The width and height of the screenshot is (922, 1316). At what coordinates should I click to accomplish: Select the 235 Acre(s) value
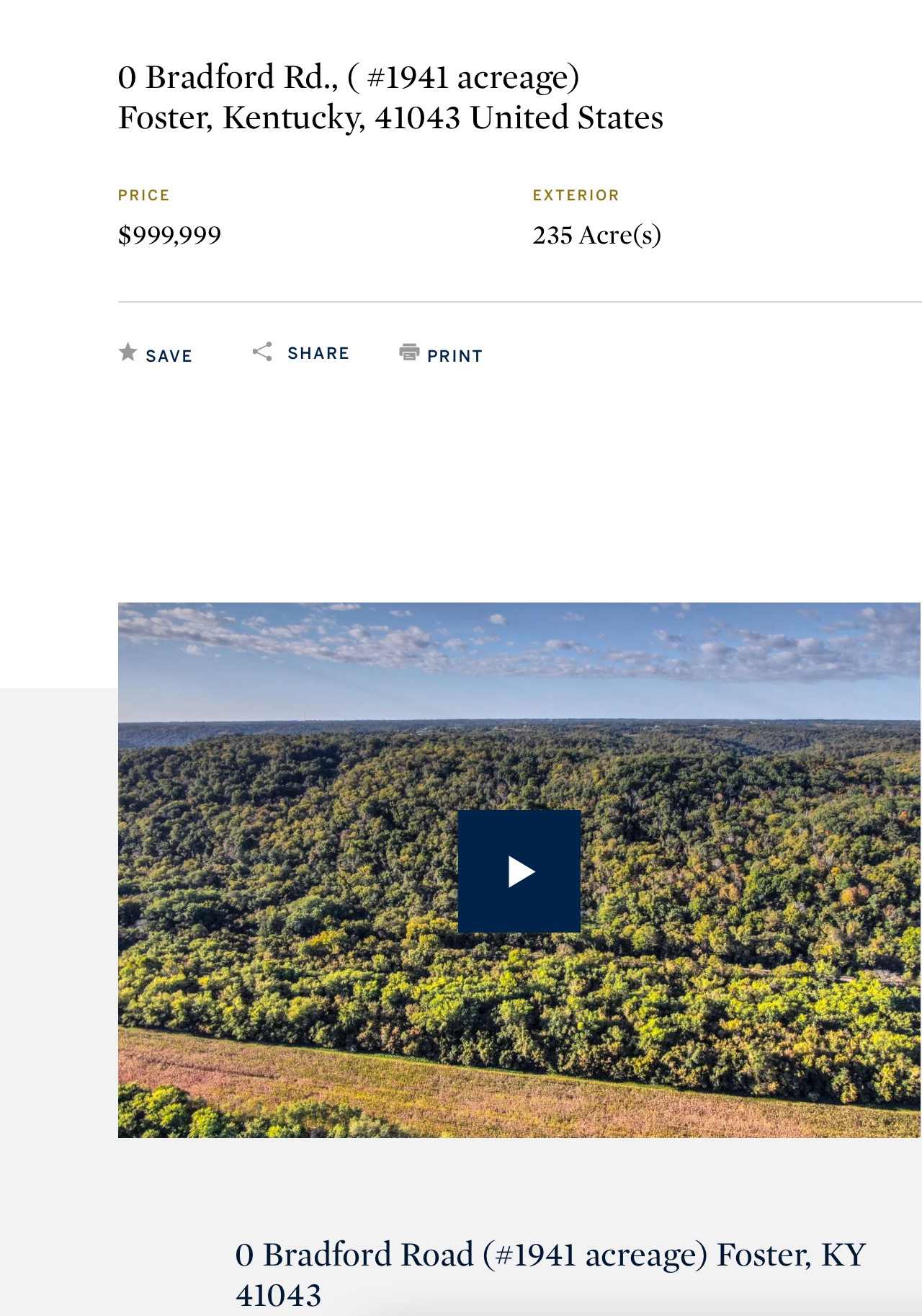tap(597, 235)
